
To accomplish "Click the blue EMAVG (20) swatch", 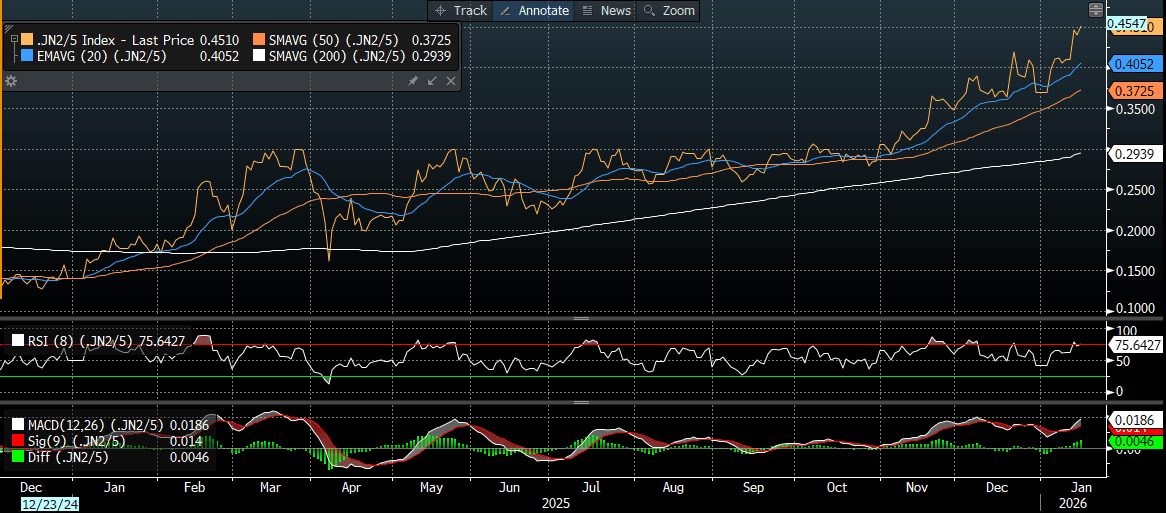I will 27,57.
